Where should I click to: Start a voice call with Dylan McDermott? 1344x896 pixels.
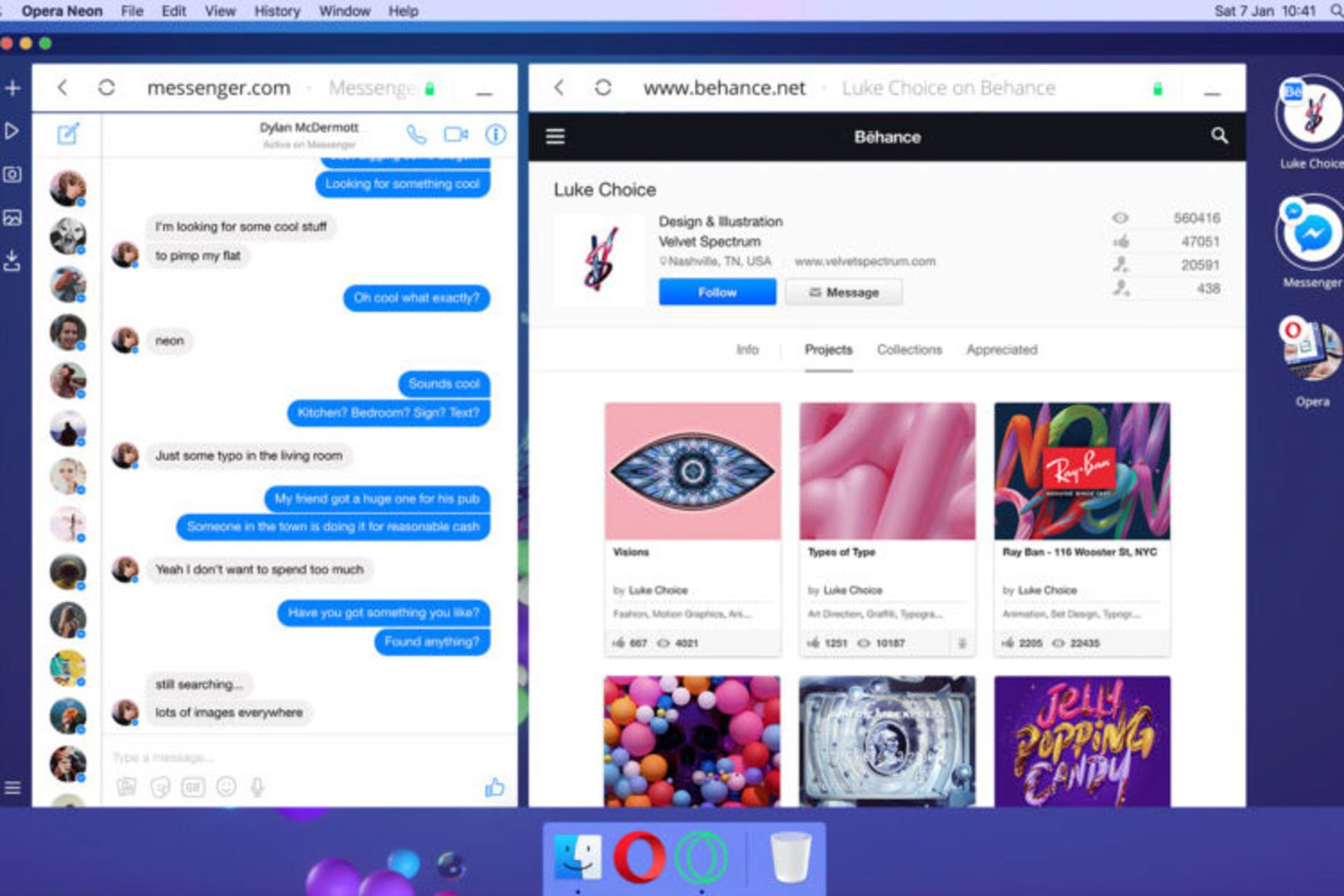pos(416,134)
